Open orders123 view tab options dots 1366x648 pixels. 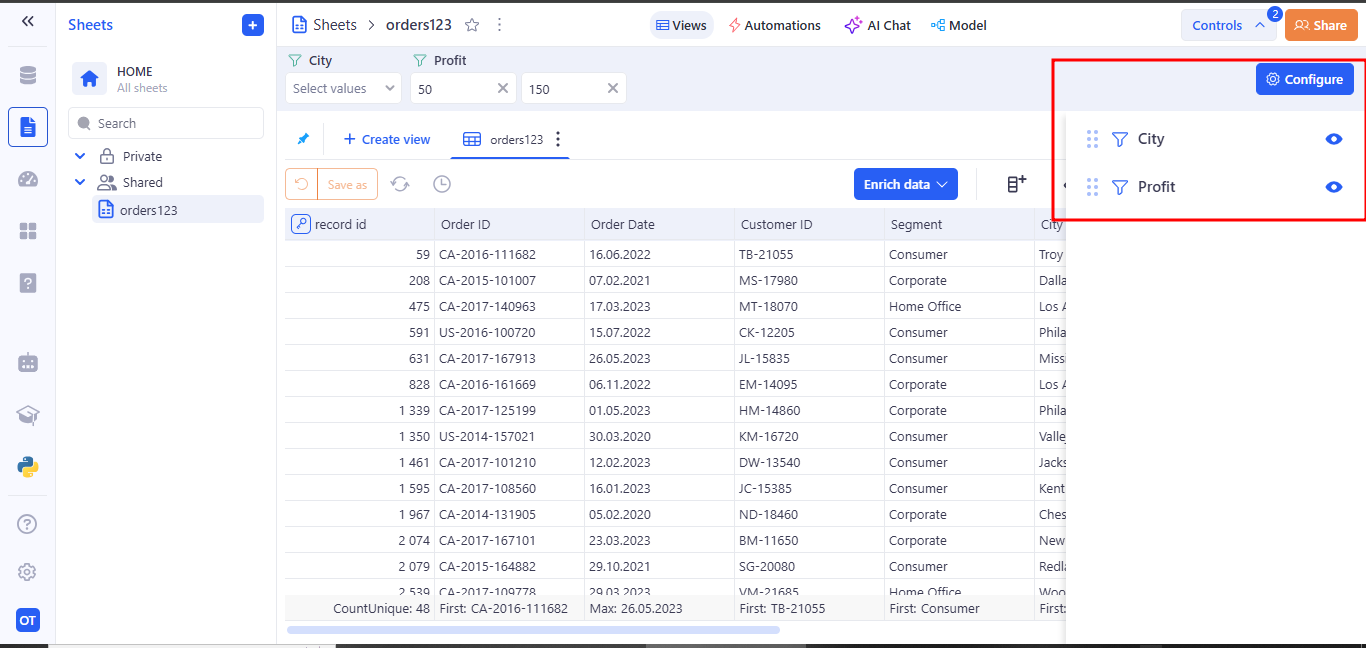(x=558, y=139)
